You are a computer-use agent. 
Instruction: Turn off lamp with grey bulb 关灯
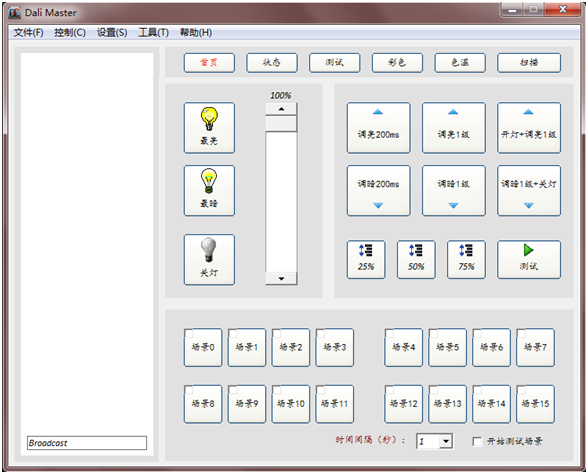(x=209, y=260)
